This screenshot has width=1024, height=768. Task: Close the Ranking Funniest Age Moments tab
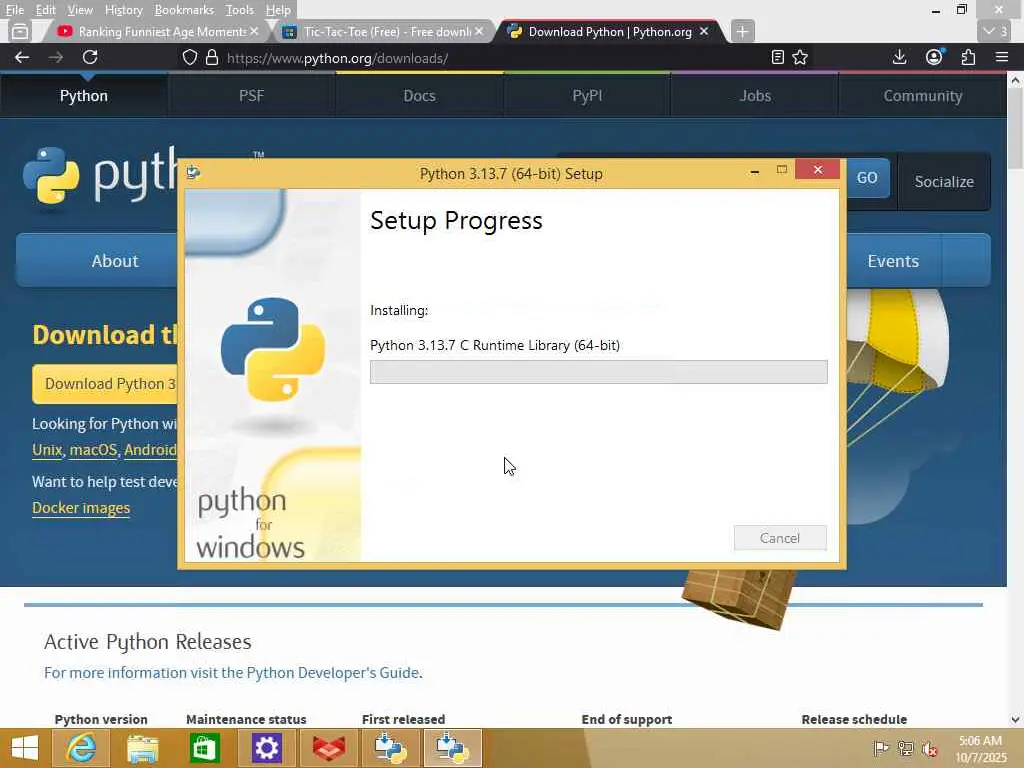[x=254, y=31]
